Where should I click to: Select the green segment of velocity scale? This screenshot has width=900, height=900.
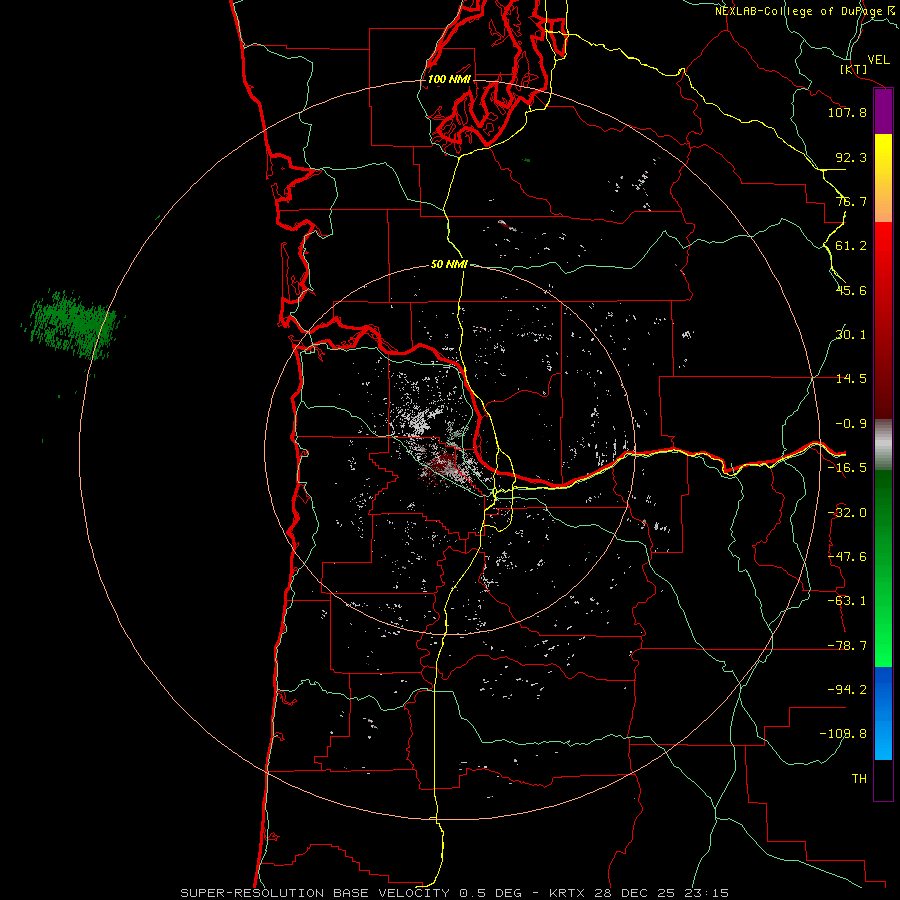(883, 568)
